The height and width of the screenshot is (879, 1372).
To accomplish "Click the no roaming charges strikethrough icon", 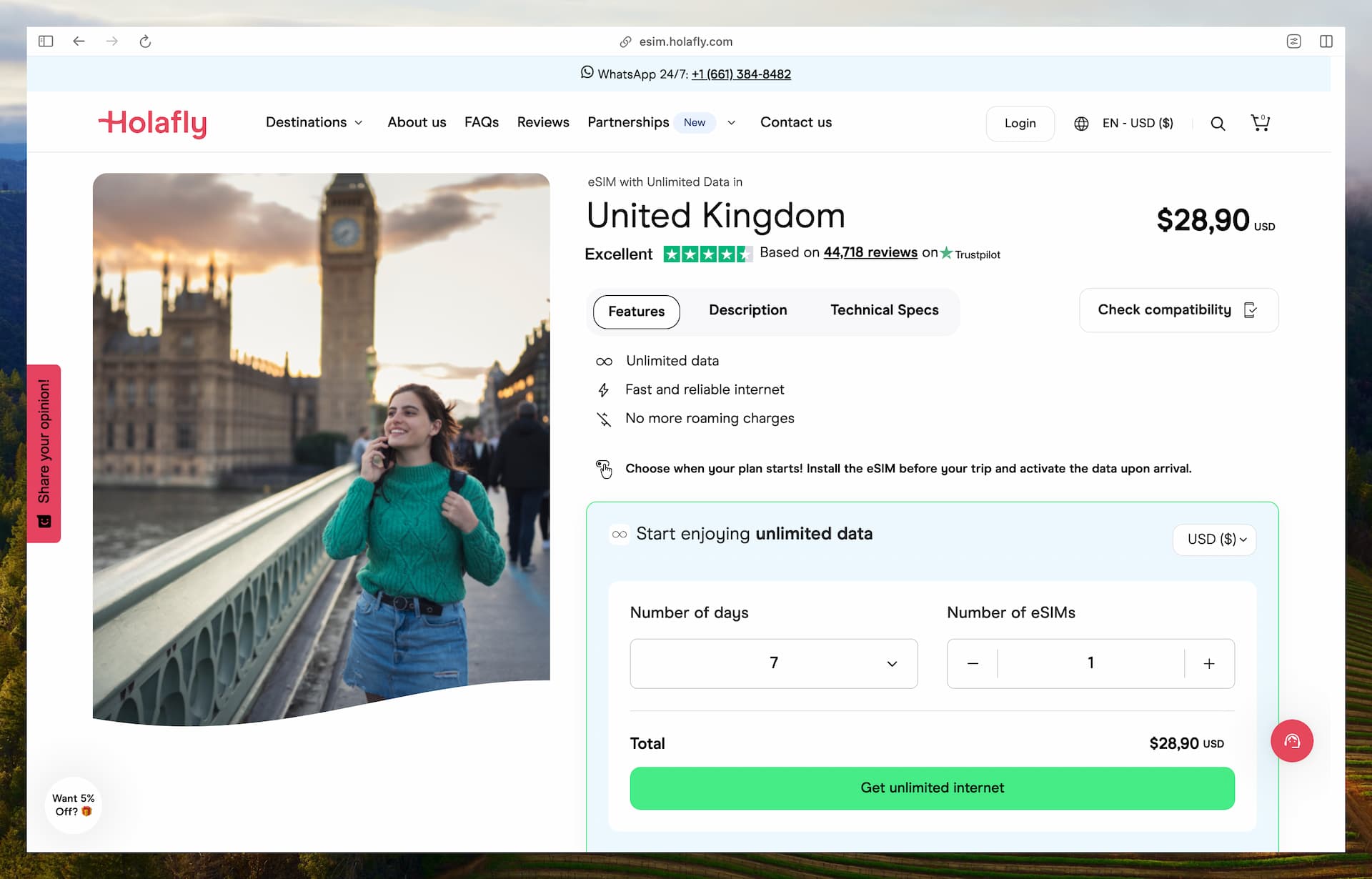I will pos(604,419).
